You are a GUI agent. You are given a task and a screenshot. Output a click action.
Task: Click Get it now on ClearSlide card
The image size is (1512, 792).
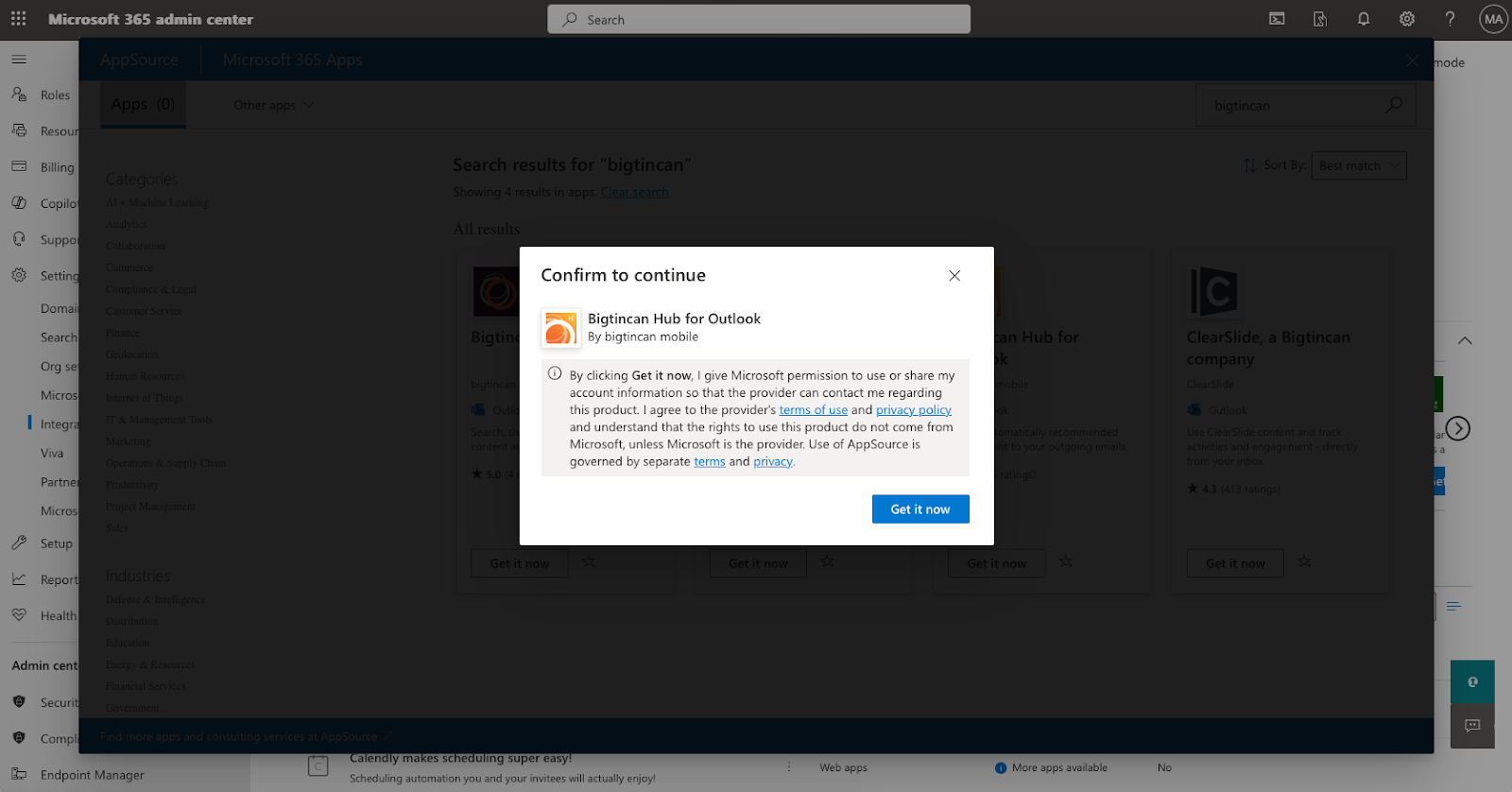[x=1235, y=563]
